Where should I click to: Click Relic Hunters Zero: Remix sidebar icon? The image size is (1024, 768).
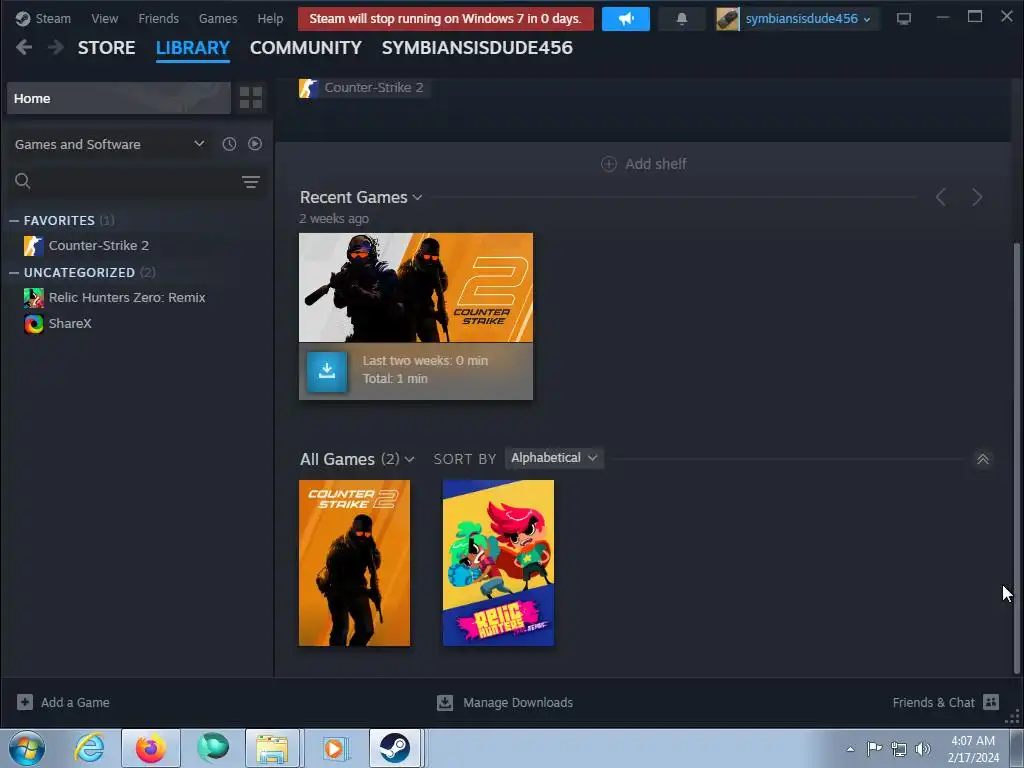[x=34, y=298]
